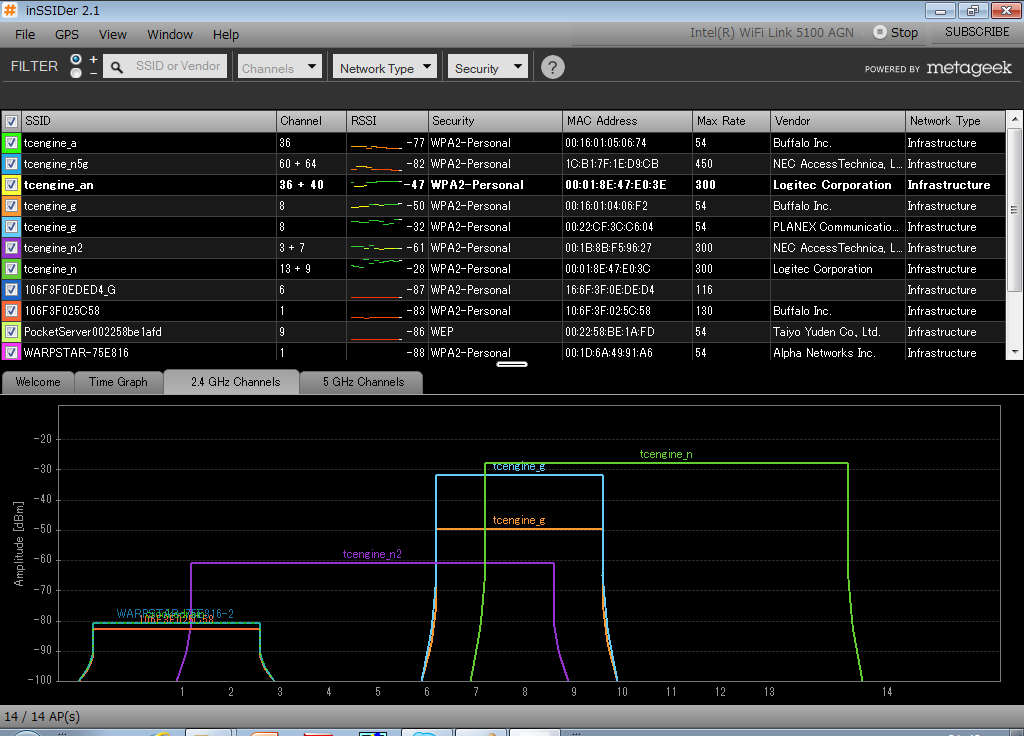The width and height of the screenshot is (1024, 736).
Task: Open the File menu
Action: (x=25, y=35)
